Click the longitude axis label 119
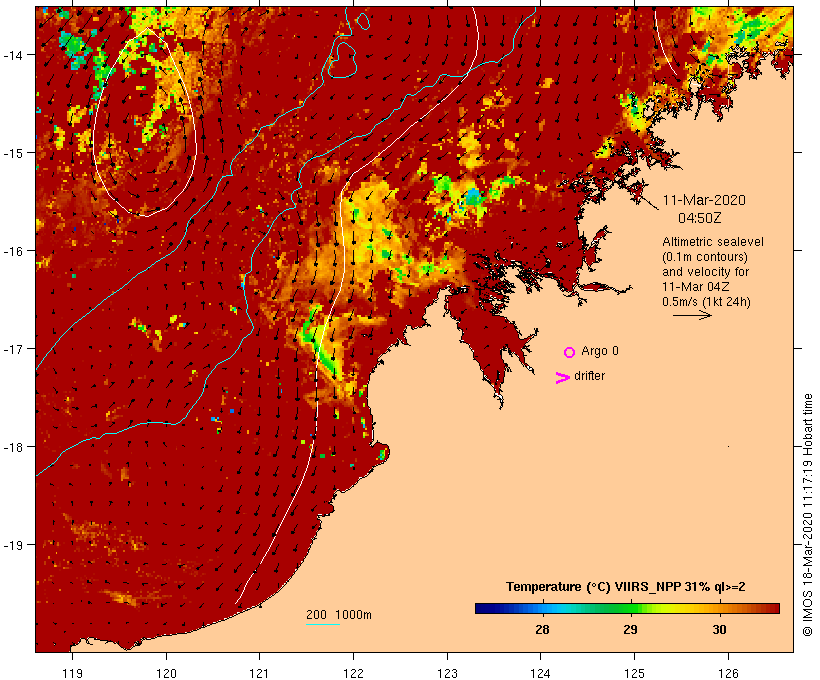This screenshot has width=820, height=680. coord(72,673)
